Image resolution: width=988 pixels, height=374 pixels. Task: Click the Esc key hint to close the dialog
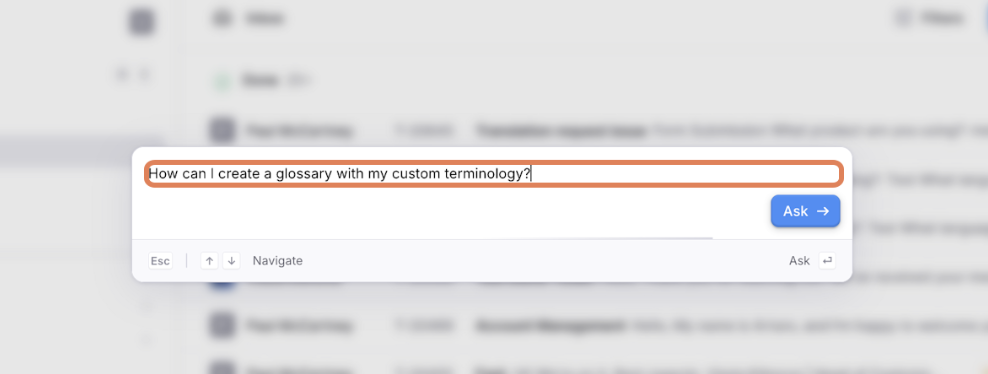click(161, 261)
